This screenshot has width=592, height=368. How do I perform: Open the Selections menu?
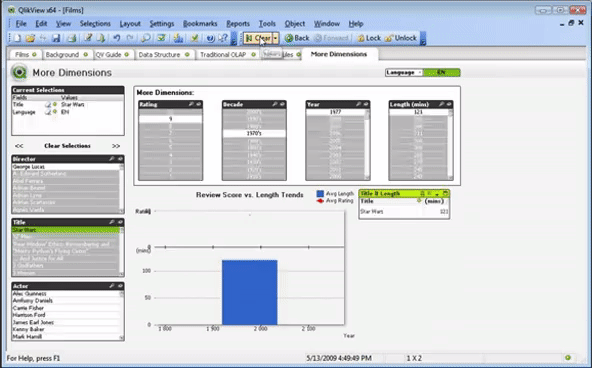(95, 23)
